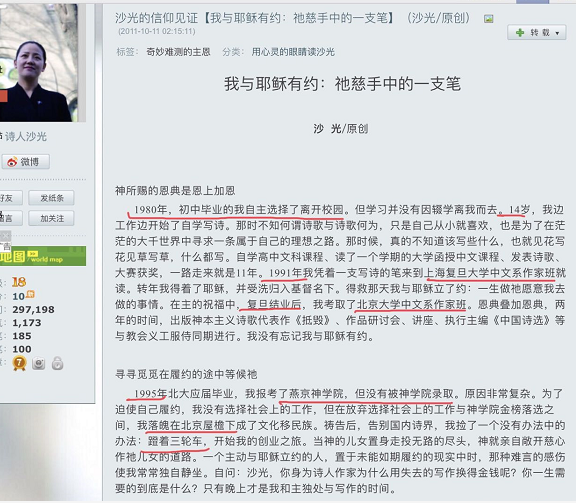Click the green world map ad banner
The width and height of the screenshot is (576, 503).
(43, 256)
